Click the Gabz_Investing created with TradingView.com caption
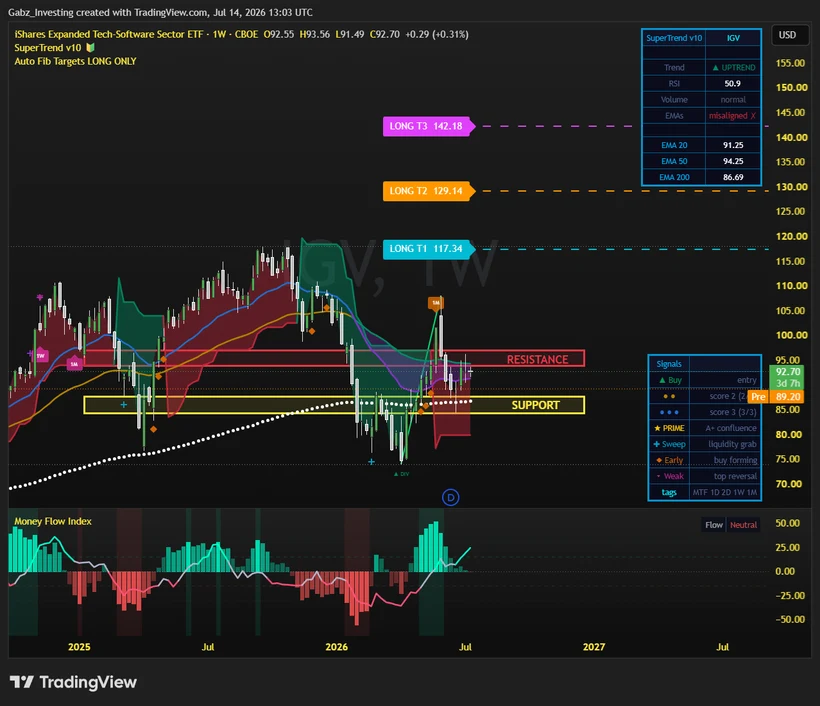 [x=160, y=12]
